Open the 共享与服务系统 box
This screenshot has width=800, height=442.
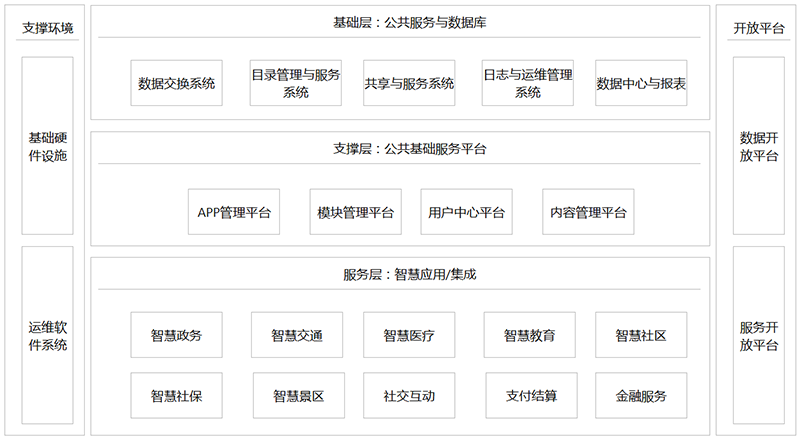tap(409, 84)
